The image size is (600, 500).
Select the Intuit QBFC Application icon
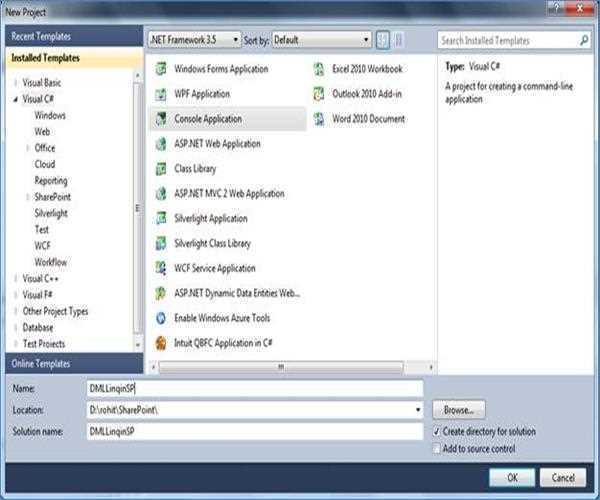[161, 343]
